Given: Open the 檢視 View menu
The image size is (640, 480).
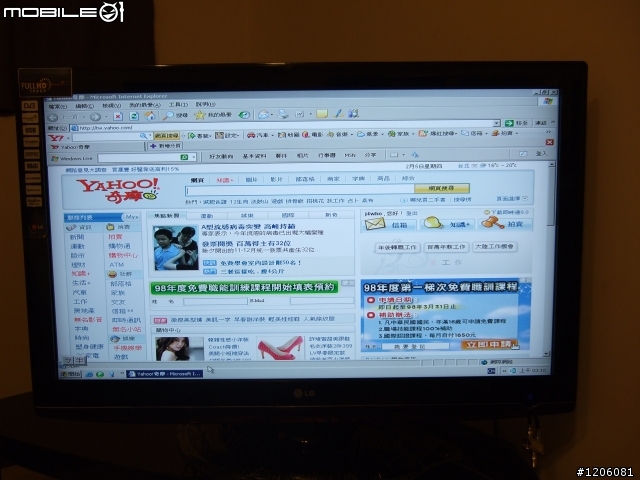Looking at the screenshot, I should tap(111, 106).
